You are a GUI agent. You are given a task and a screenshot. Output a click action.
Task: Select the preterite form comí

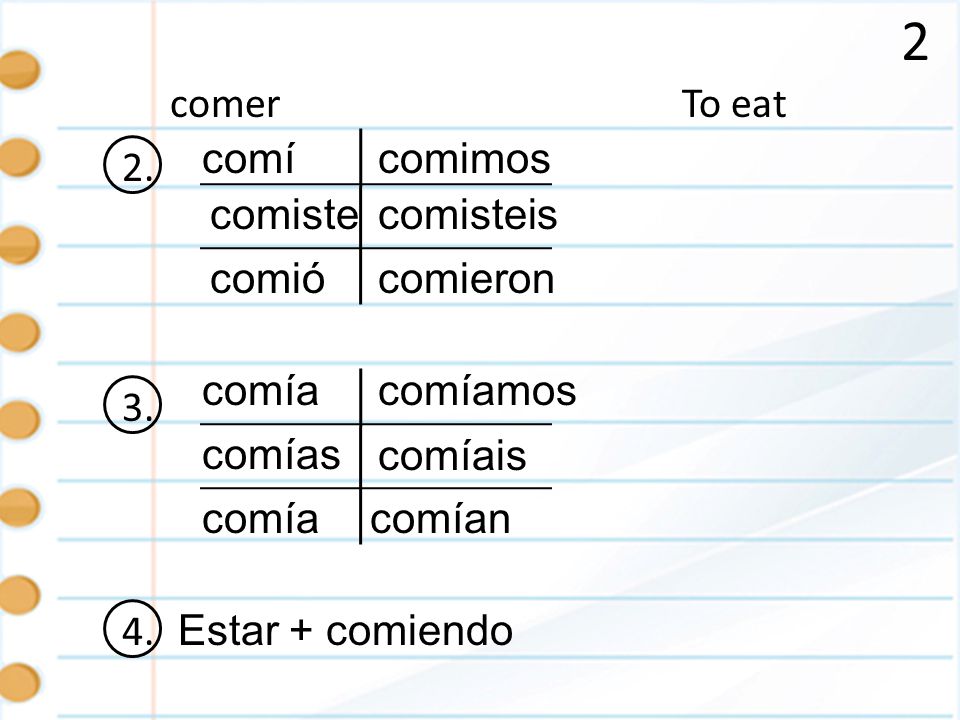pos(248,159)
